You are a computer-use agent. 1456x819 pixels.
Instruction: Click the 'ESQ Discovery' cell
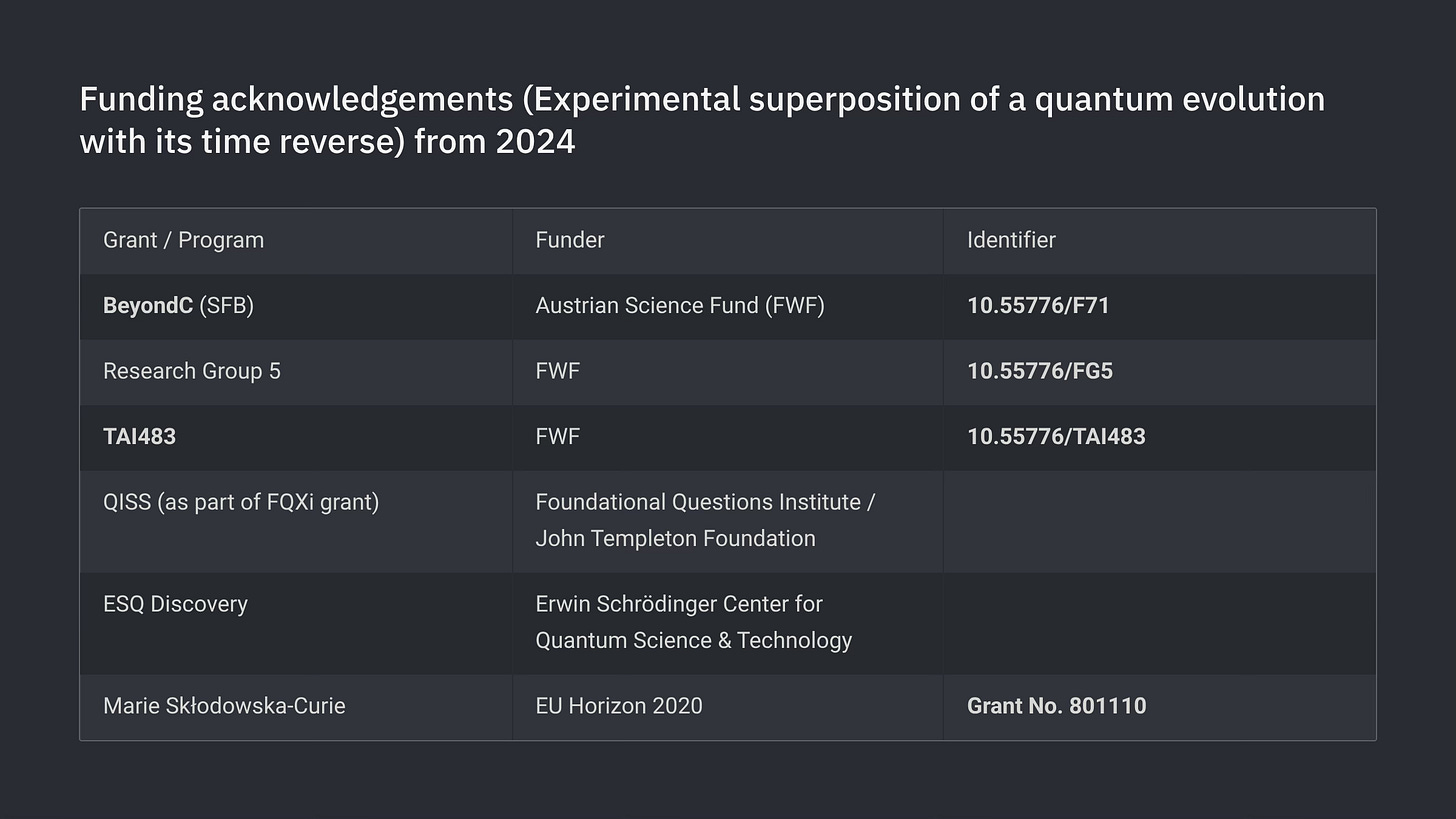tap(175, 604)
